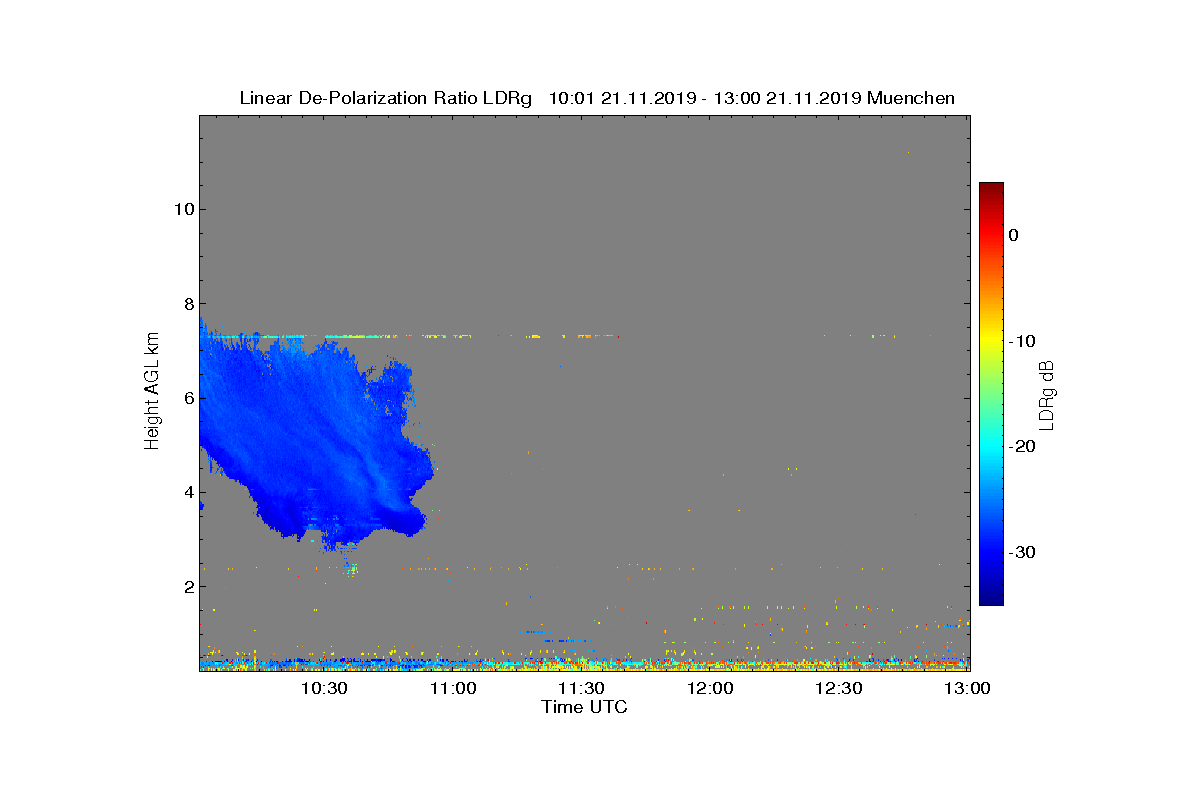This screenshot has height=800, width=1200.
Task: Click the colorbar value 0
Action: [1013, 235]
